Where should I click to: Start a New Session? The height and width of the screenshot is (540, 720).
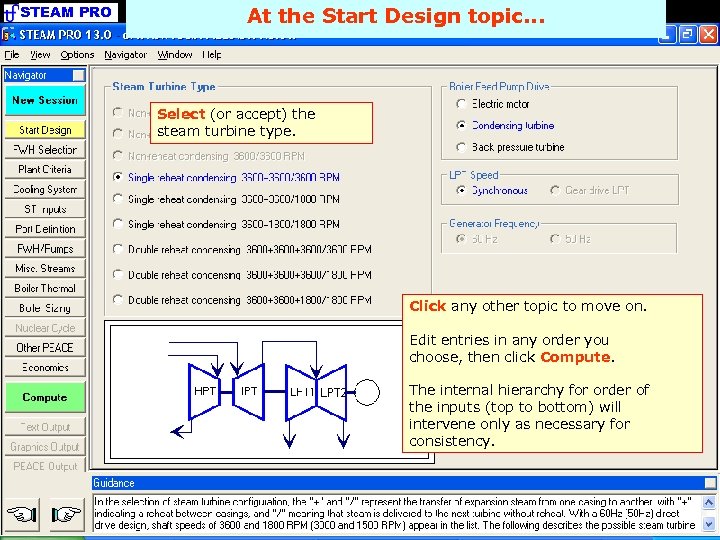tap(45, 101)
